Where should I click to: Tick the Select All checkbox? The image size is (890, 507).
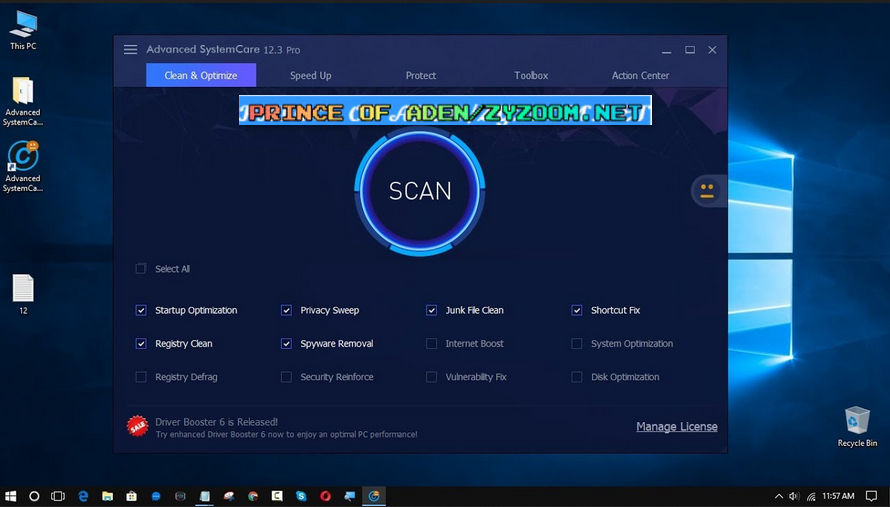pos(141,269)
